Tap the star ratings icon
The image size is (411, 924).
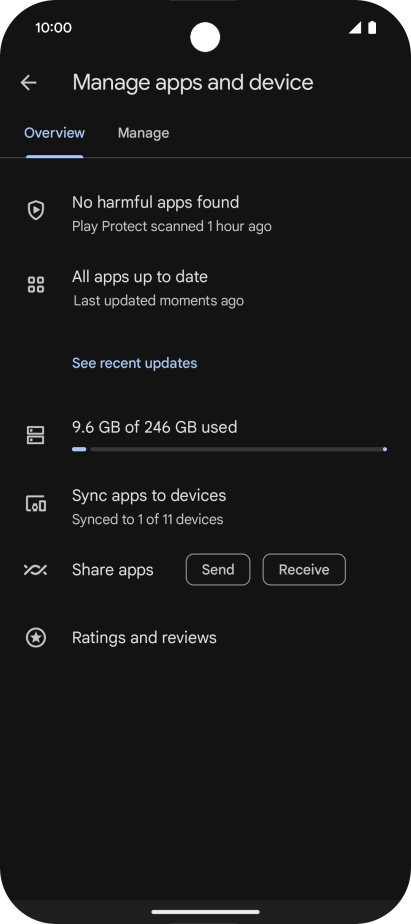(x=36, y=638)
